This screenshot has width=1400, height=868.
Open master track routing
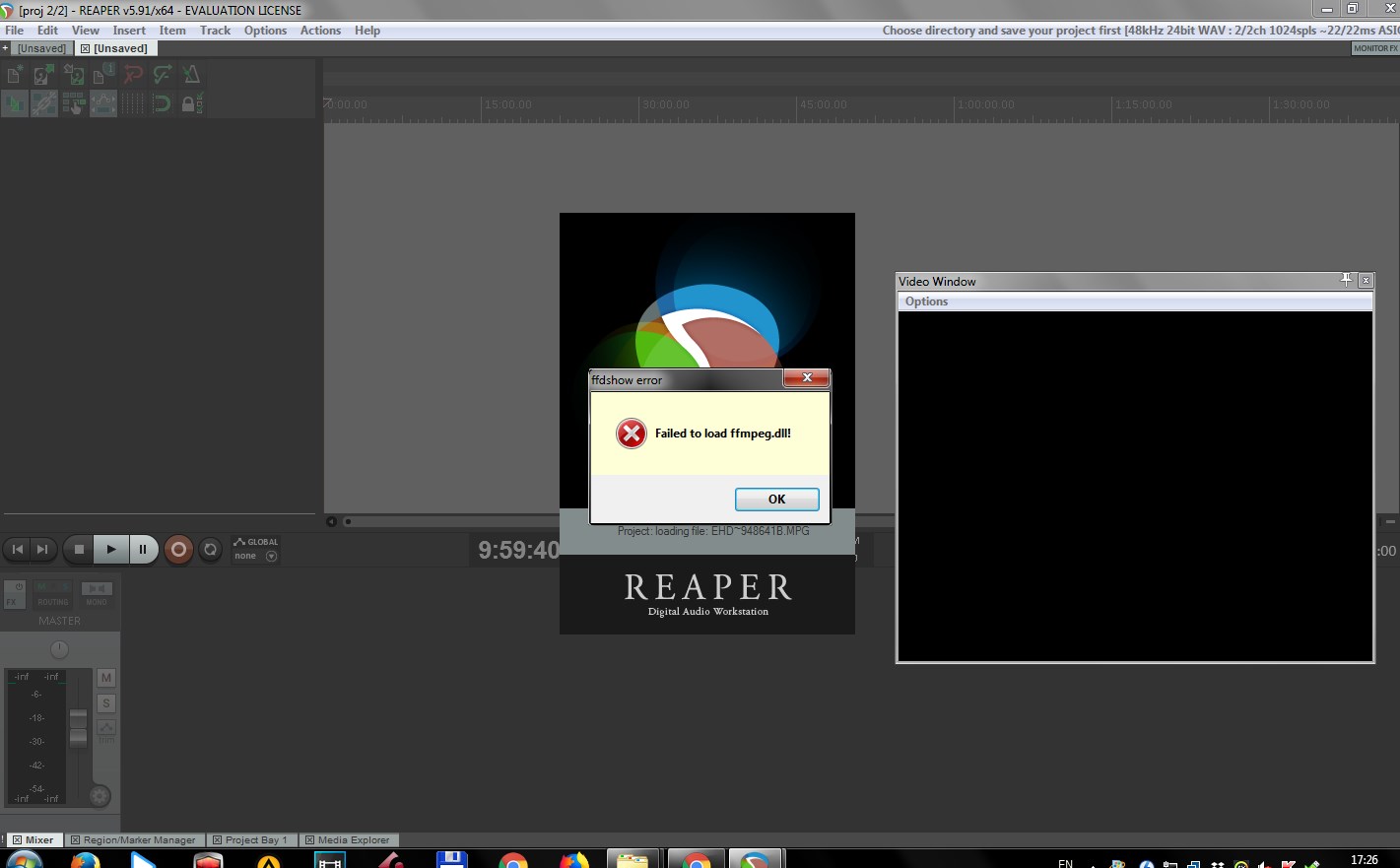[53, 594]
